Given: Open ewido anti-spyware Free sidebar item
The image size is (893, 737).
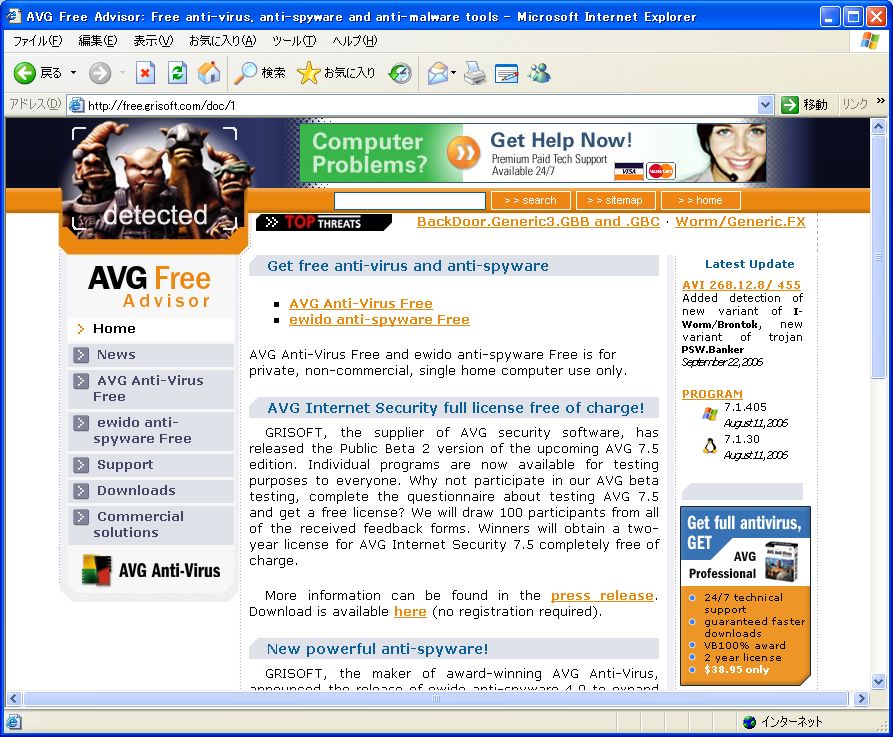Looking at the screenshot, I should [x=151, y=431].
